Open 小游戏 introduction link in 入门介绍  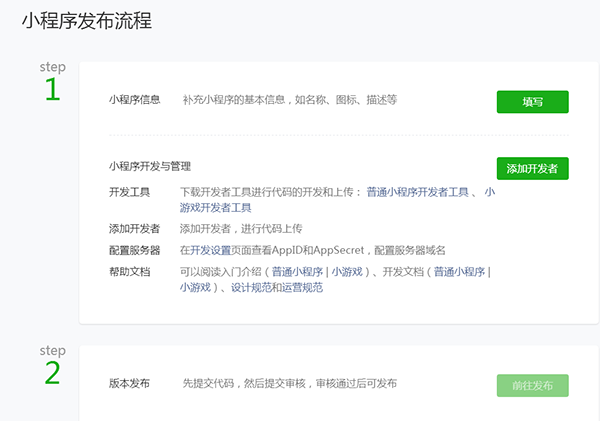coord(347,272)
